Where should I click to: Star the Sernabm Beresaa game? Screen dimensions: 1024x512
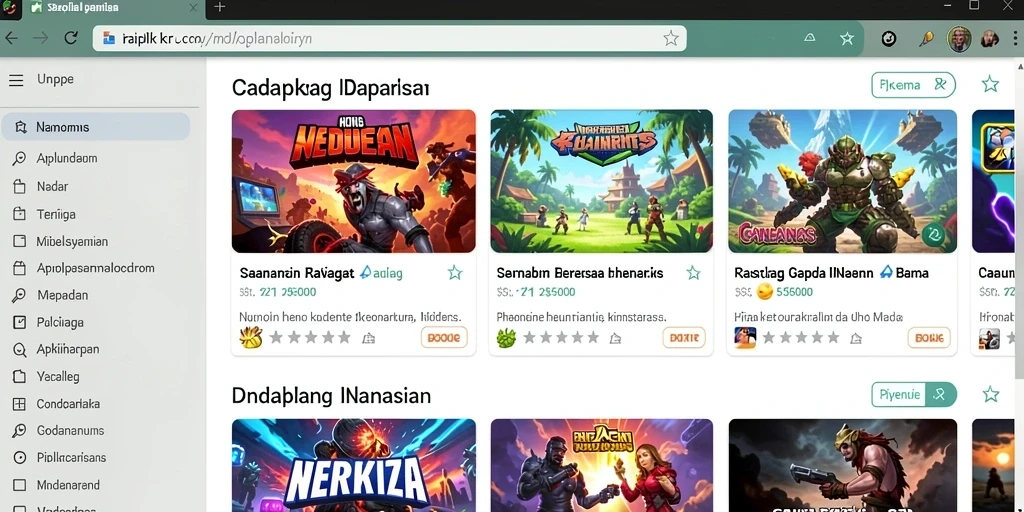pyautogui.click(x=693, y=273)
